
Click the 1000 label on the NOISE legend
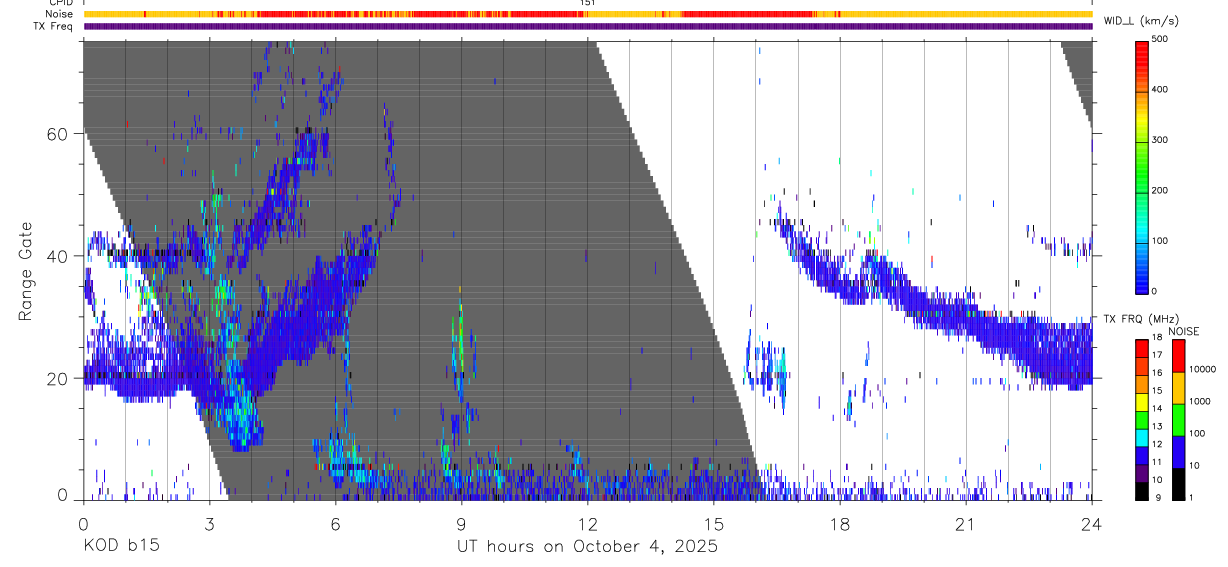(x=1201, y=401)
